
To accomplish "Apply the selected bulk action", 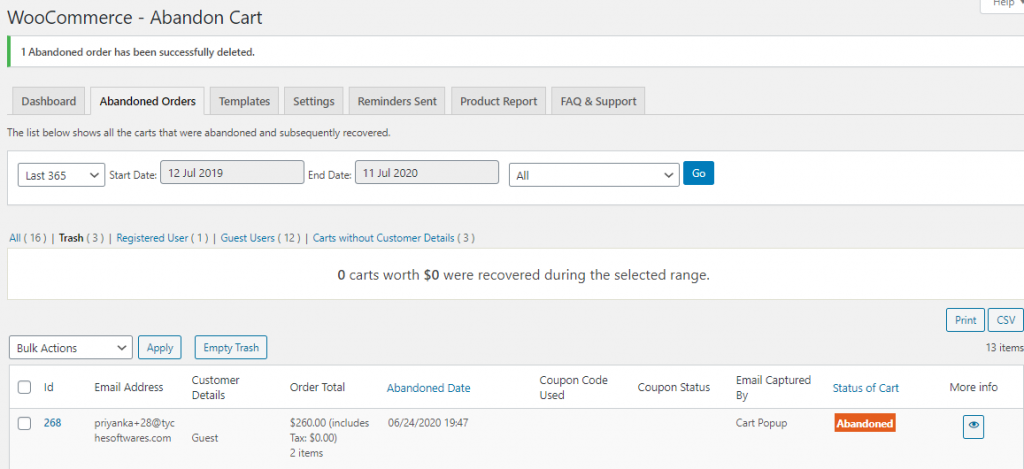I will (159, 348).
